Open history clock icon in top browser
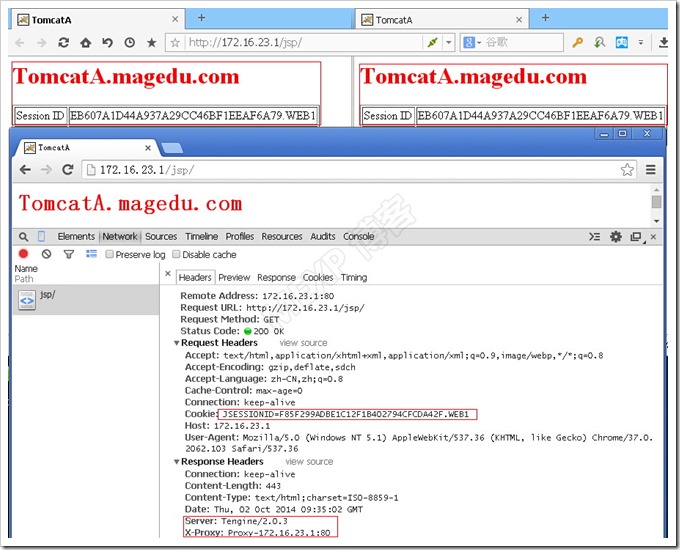The height and width of the screenshot is (550, 680). (x=130, y=43)
